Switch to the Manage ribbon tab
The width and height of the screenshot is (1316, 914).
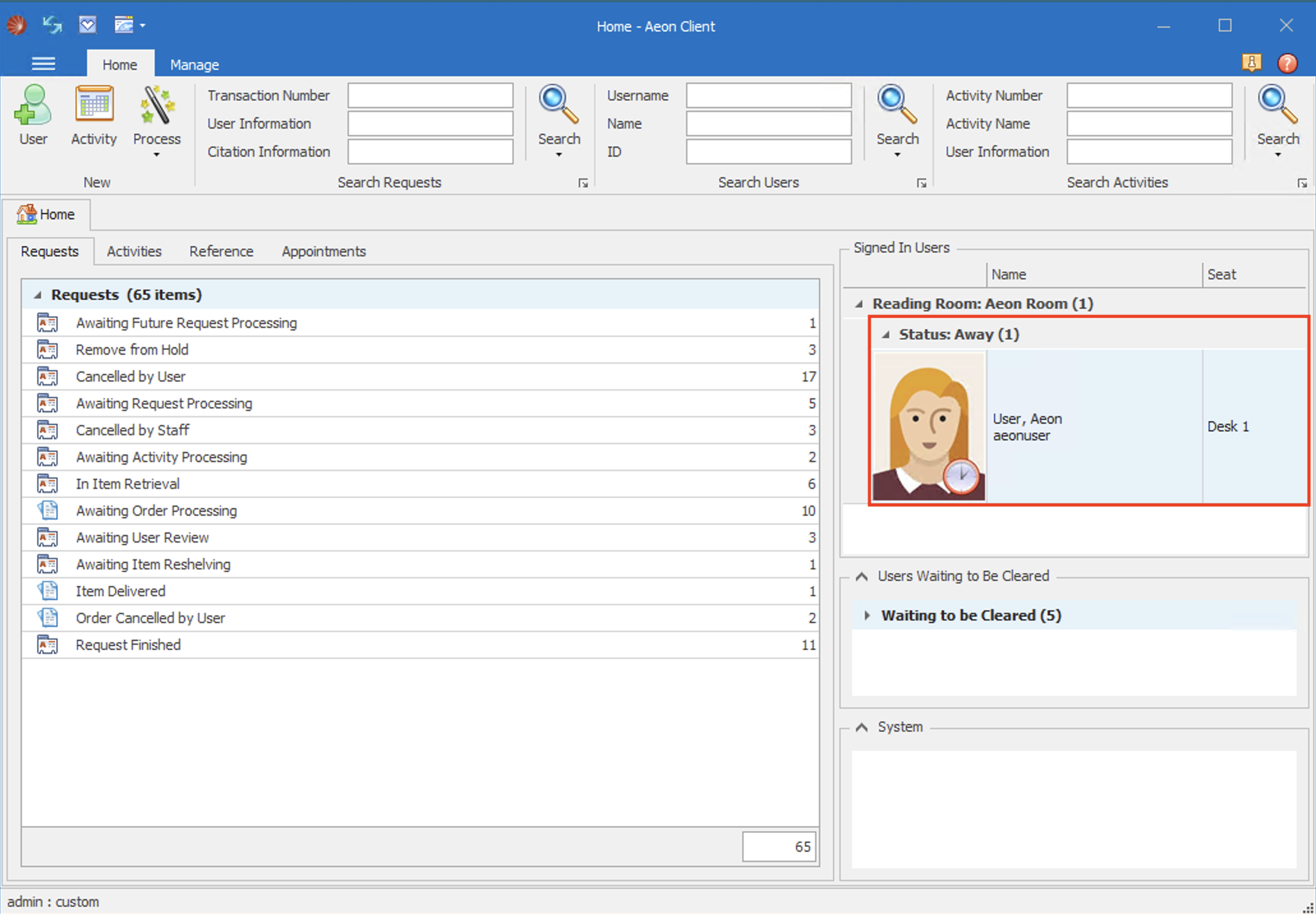click(194, 64)
